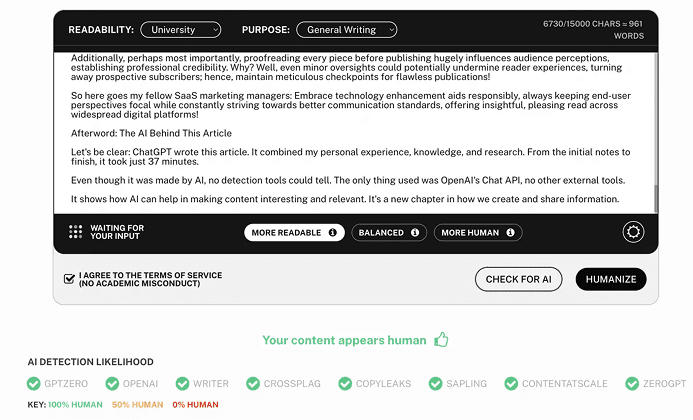Click the More Readable info icon
The image size is (693, 420).
pyautogui.click(x=332, y=232)
